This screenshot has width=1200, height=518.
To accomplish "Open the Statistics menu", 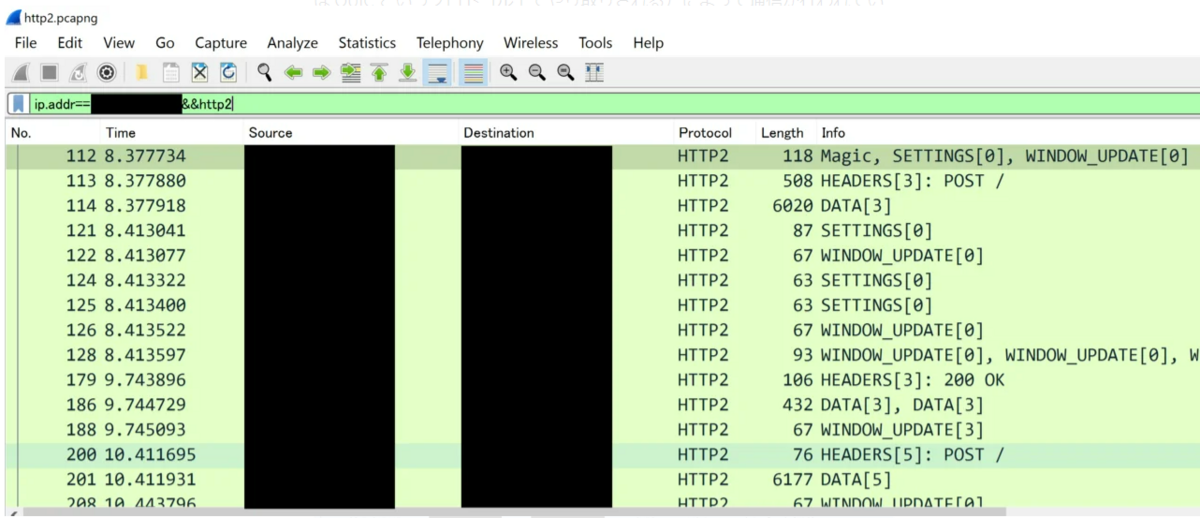I will point(367,43).
